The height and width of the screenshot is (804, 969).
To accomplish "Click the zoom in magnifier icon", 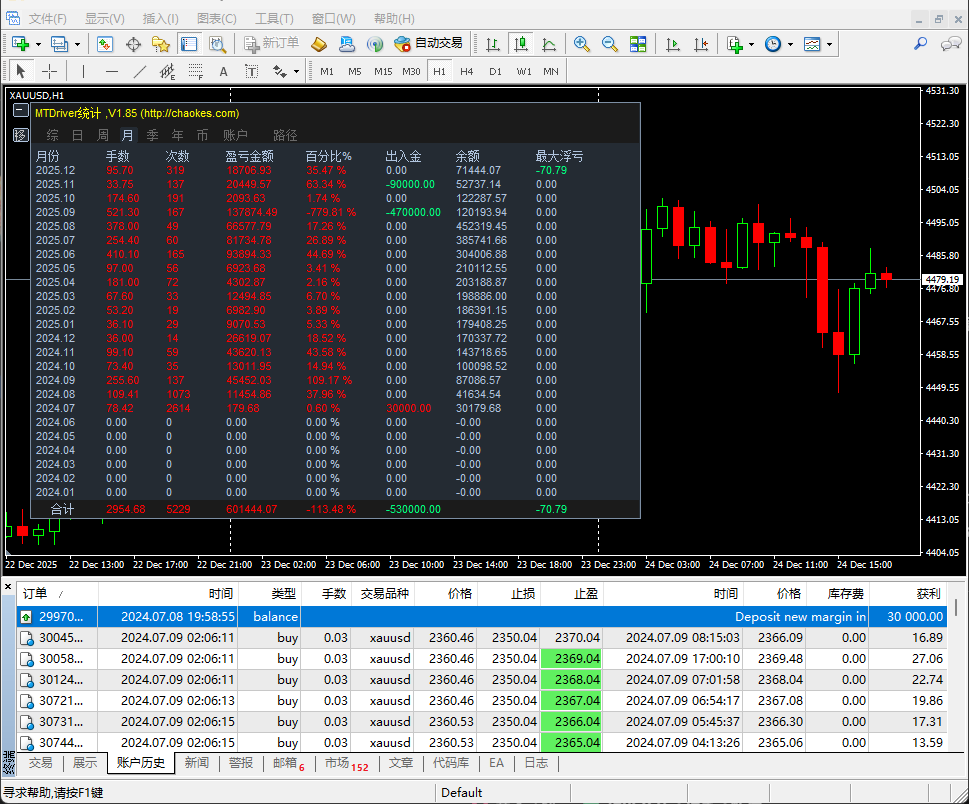I will pos(582,44).
